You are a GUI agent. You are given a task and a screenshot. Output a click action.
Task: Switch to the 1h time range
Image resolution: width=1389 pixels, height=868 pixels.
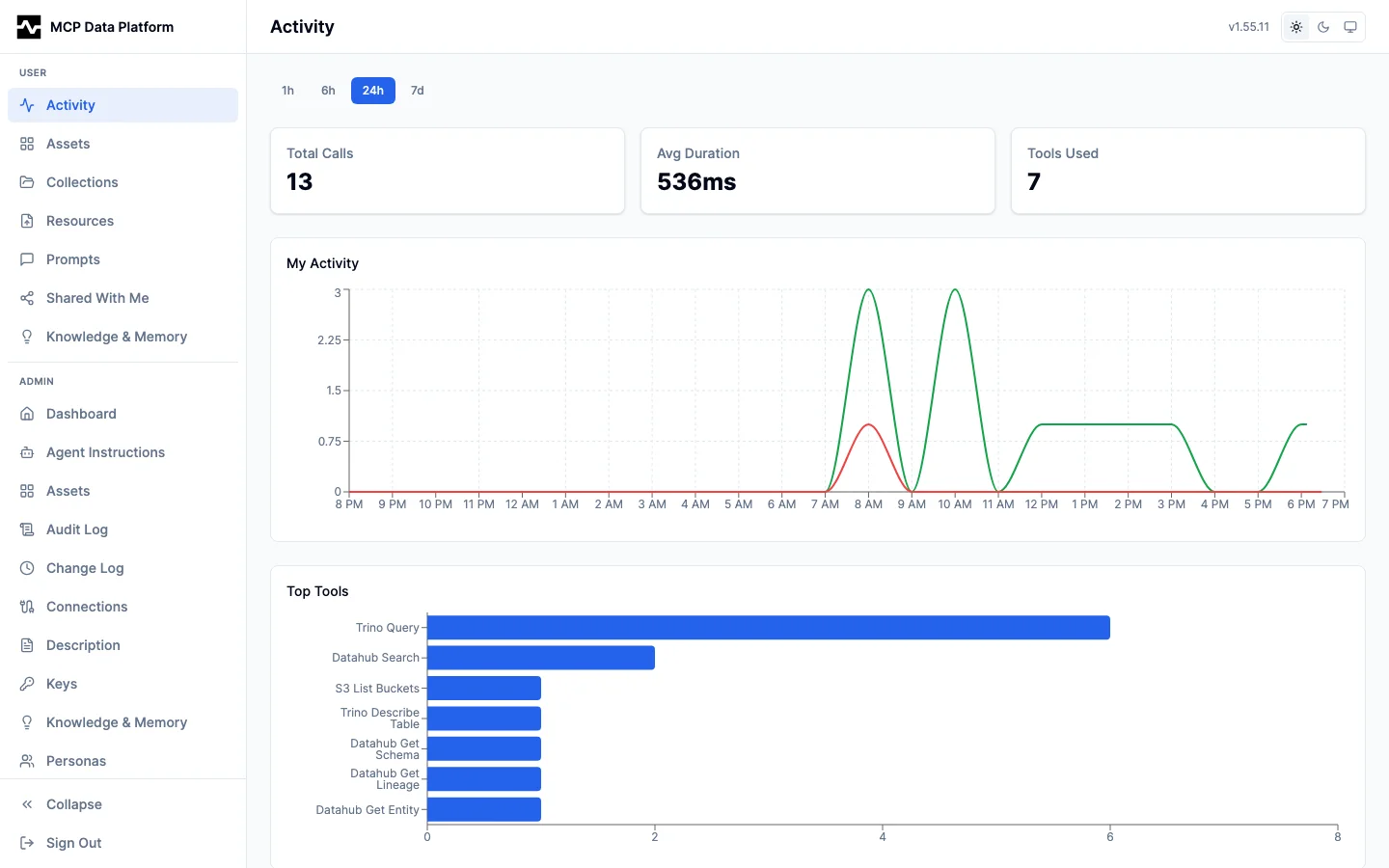[x=287, y=91]
